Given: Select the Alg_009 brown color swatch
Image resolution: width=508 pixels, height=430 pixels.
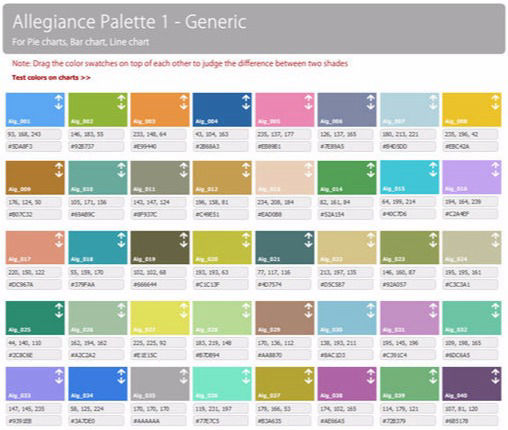Looking at the screenshot, I should coord(35,178).
